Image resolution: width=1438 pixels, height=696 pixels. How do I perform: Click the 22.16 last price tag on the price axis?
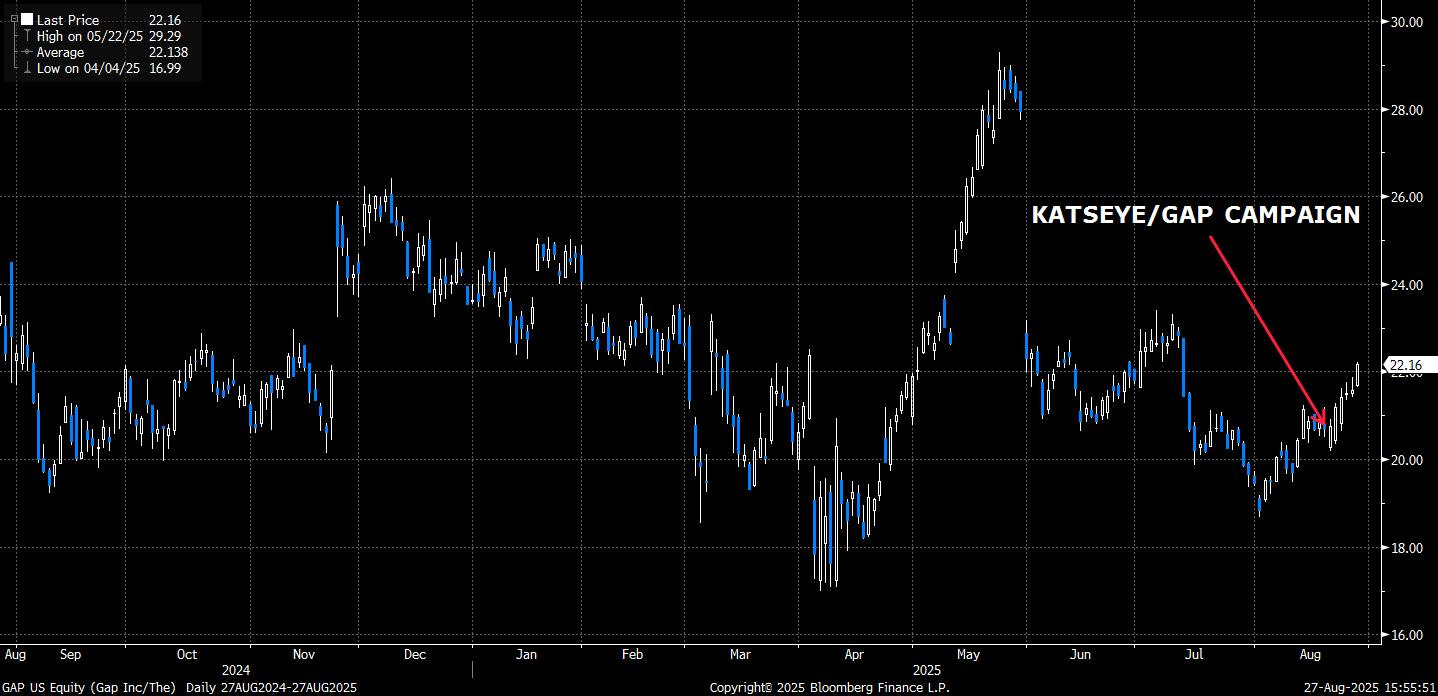(1409, 364)
